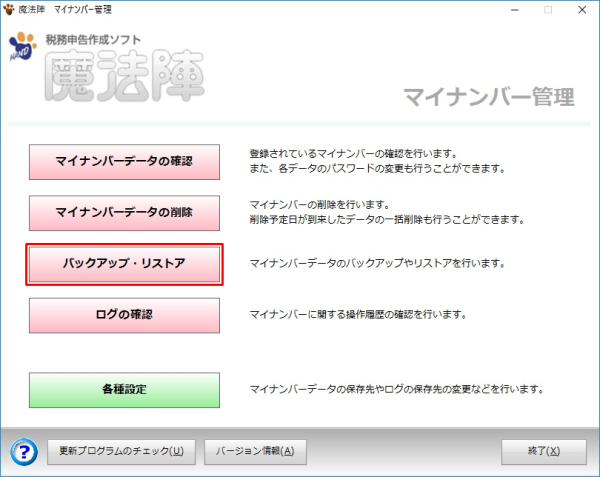Click the backup and restore description text
Image resolution: width=600 pixels, height=477 pixels.
pyautogui.click(x=377, y=265)
